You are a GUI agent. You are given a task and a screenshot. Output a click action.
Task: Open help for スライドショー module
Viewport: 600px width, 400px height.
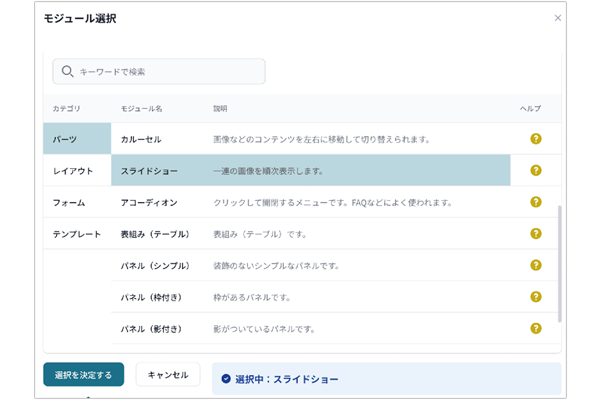pyautogui.click(x=536, y=170)
